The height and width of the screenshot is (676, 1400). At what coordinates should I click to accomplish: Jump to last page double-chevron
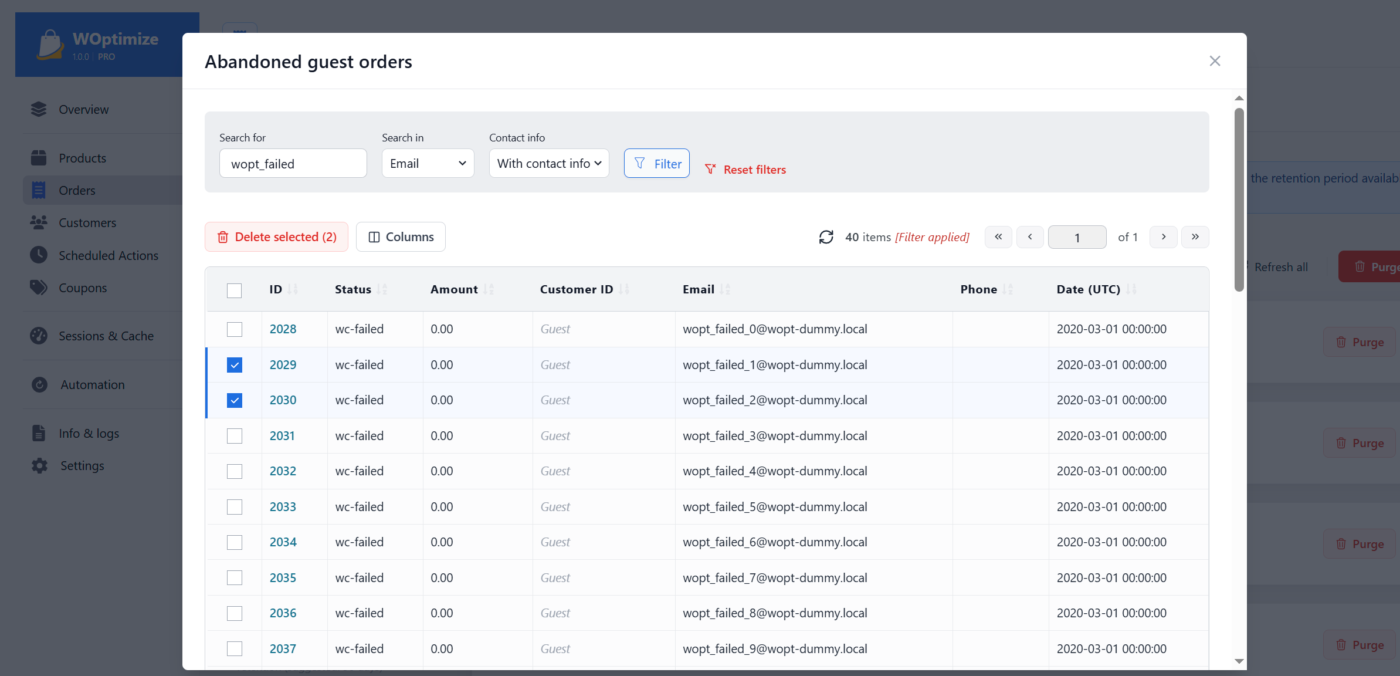pos(1195,237)
